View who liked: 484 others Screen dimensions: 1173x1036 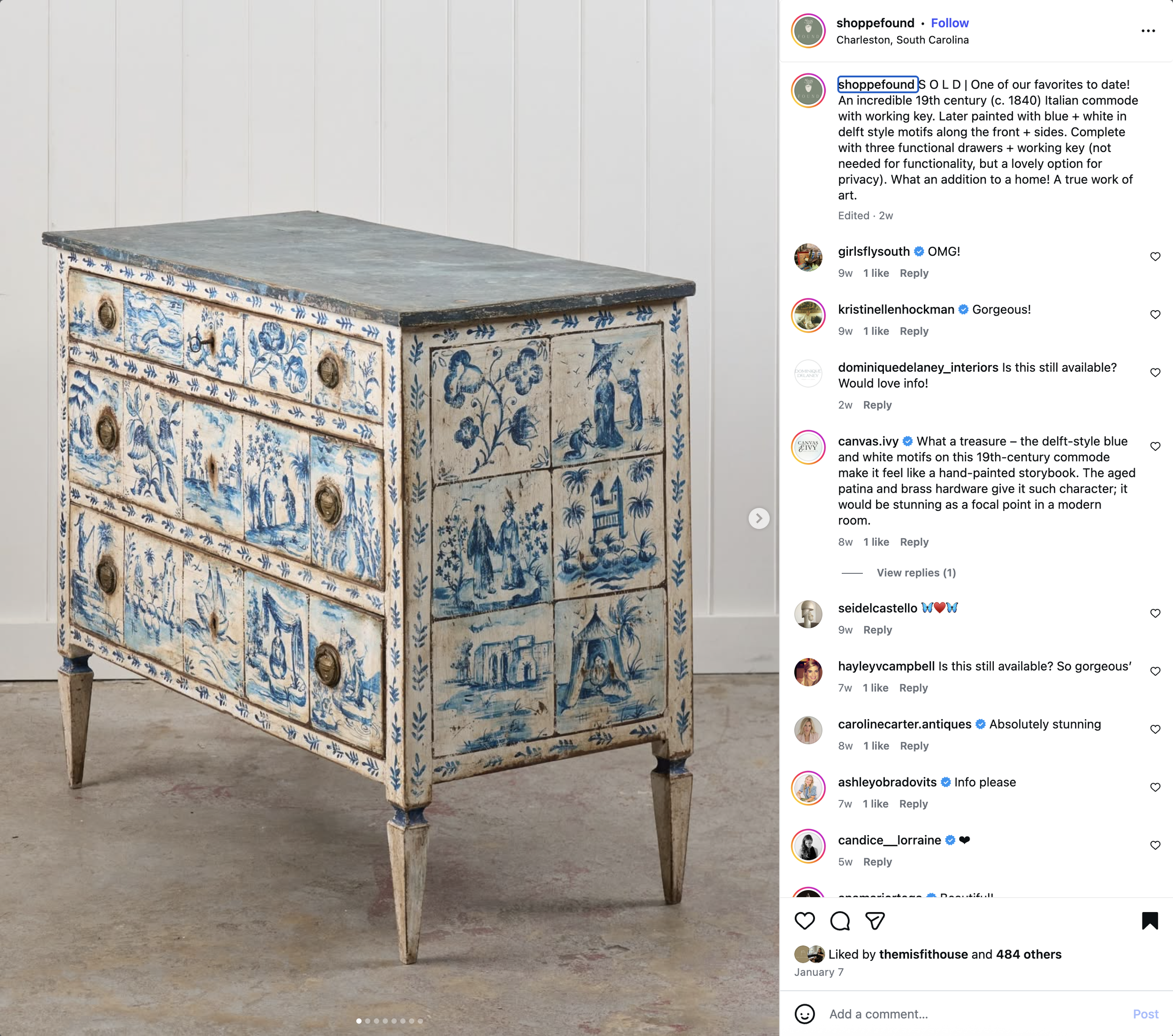1028,954
